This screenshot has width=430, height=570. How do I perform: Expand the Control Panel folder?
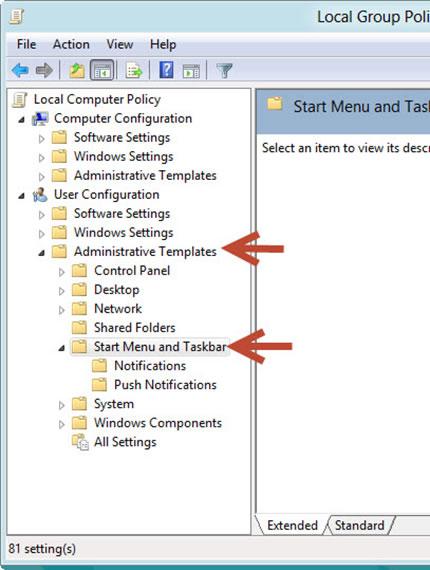[62, 272]
